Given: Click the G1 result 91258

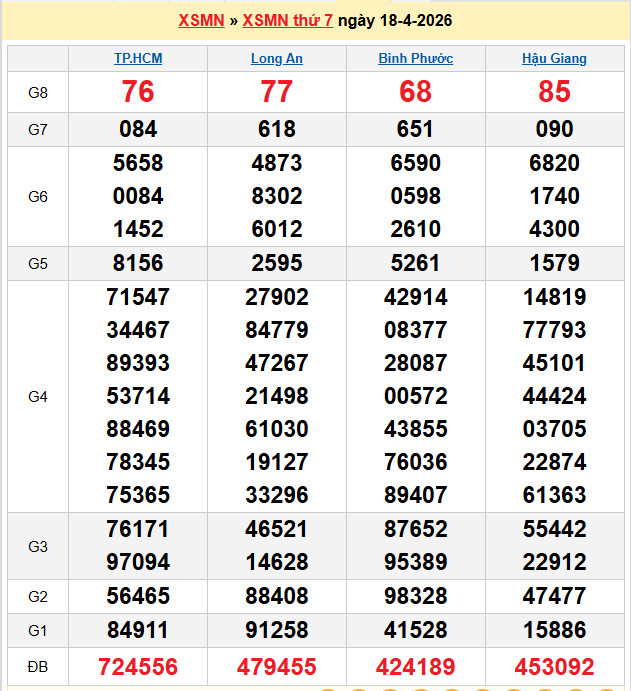Looking at the screenshot, I should 276,631.
